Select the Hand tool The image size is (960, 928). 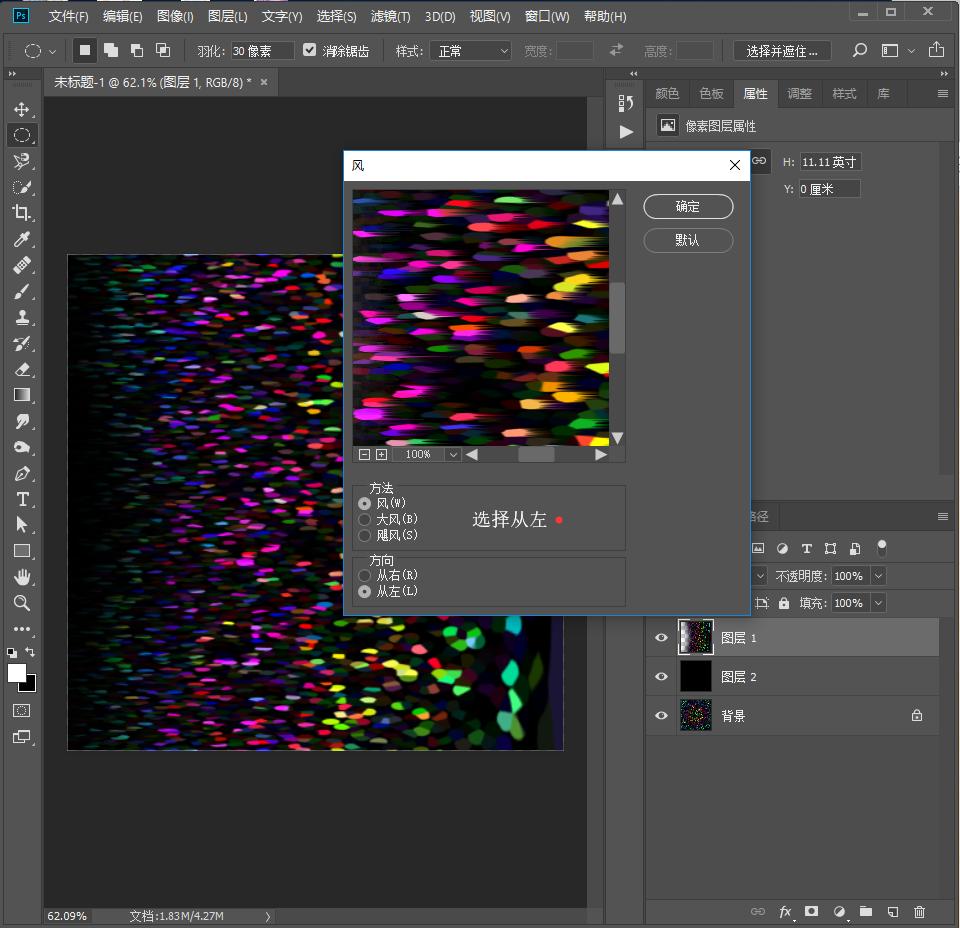tap(21, 577)
